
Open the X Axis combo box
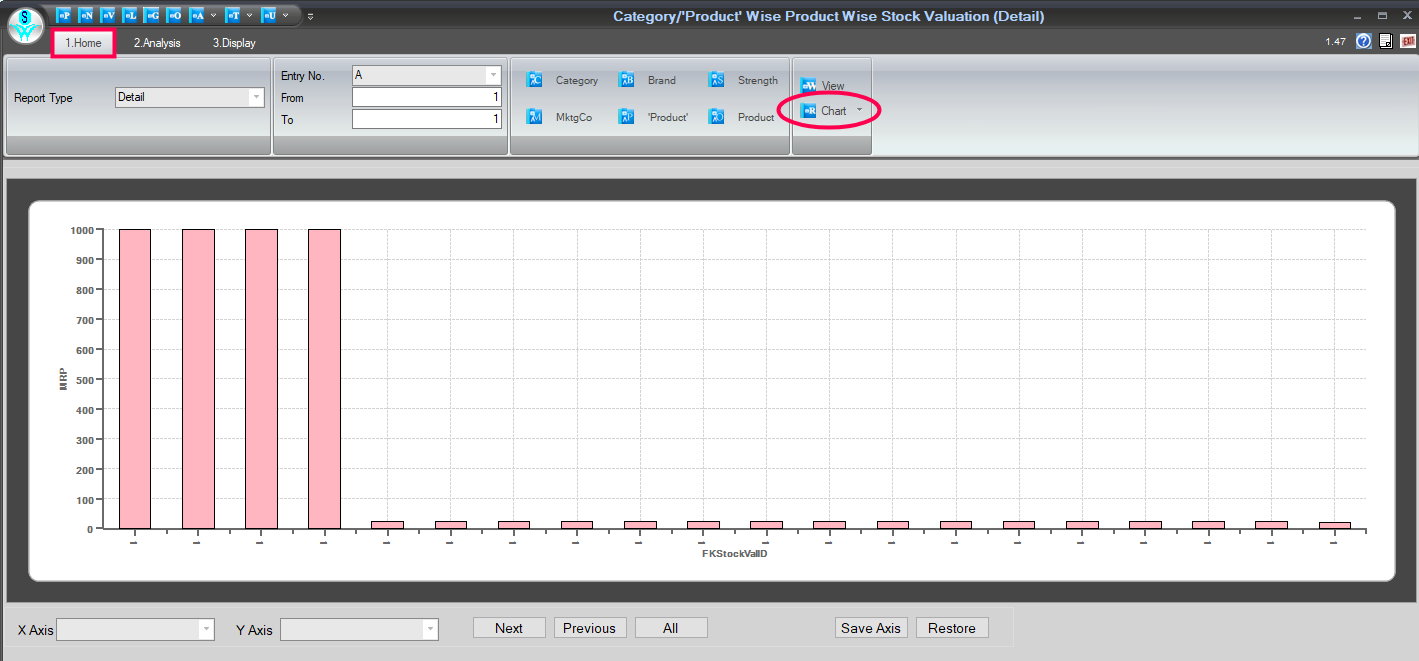(206, 629)
